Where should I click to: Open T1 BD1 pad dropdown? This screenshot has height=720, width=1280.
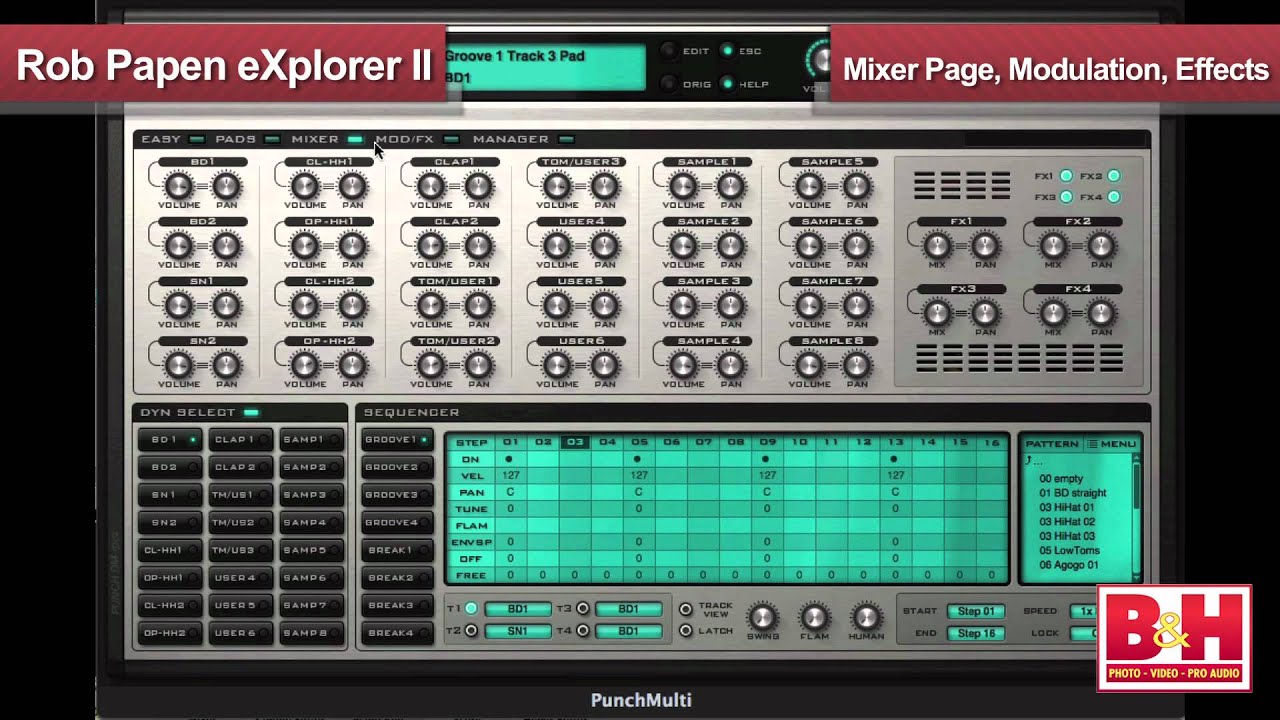(x=518, y=608)
